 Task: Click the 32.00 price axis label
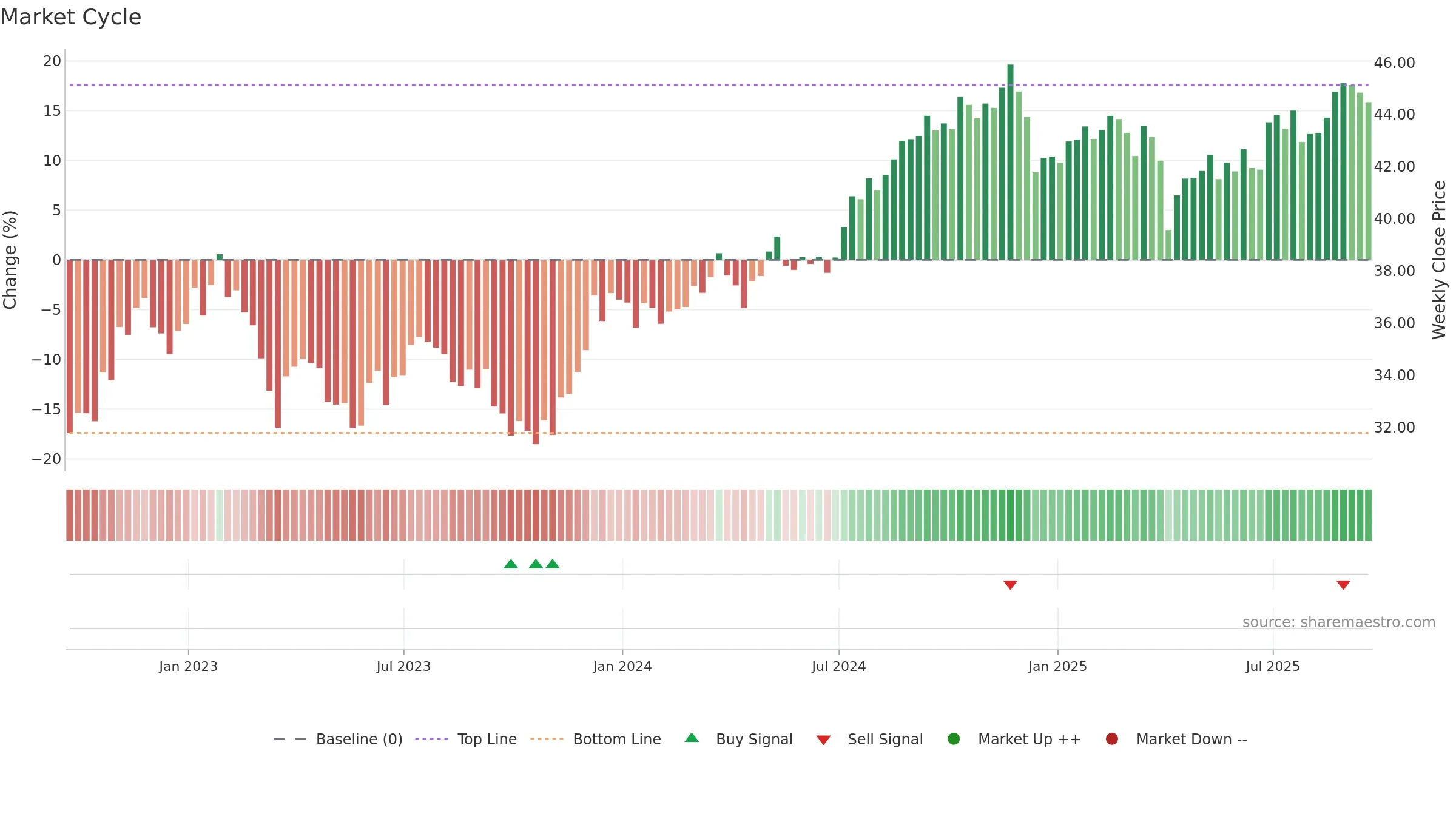[x=1394, y=428]
